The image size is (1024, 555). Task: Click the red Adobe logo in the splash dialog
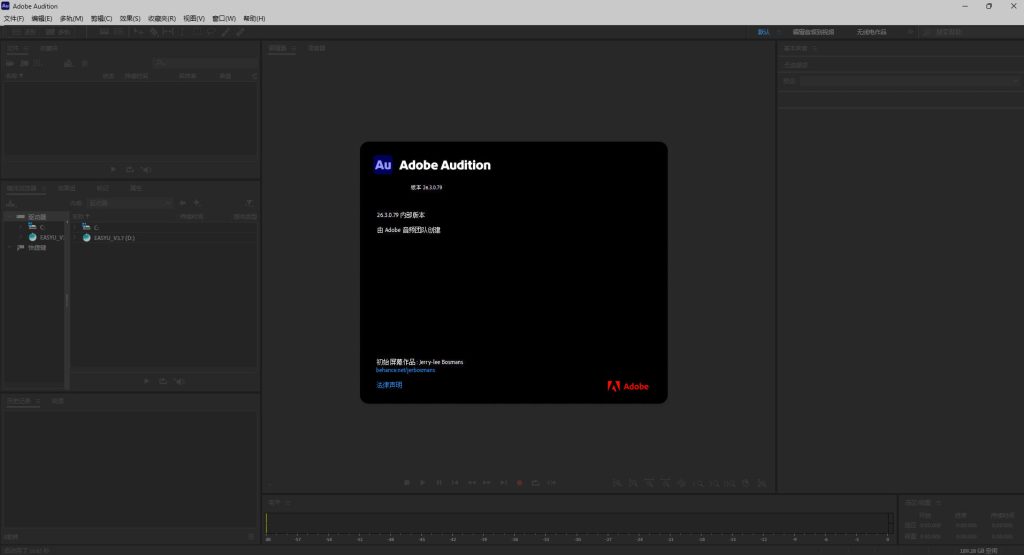628,386
